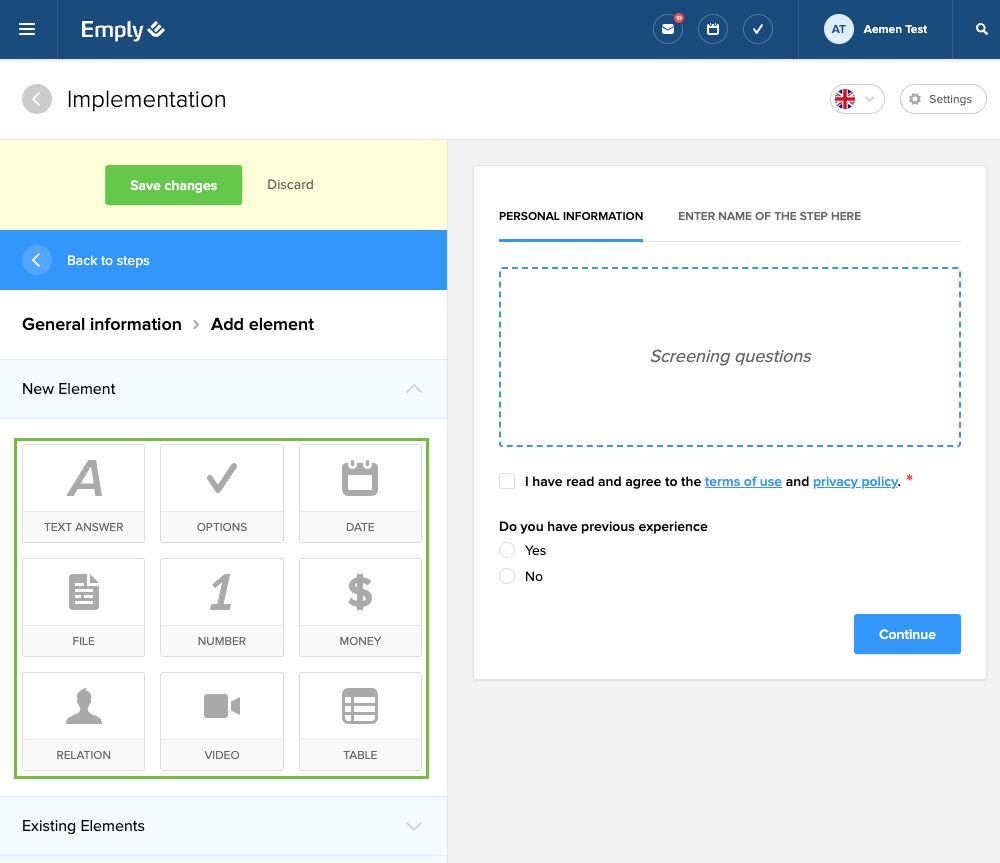
Task: Select the No radio button
Action: point(507,576)
